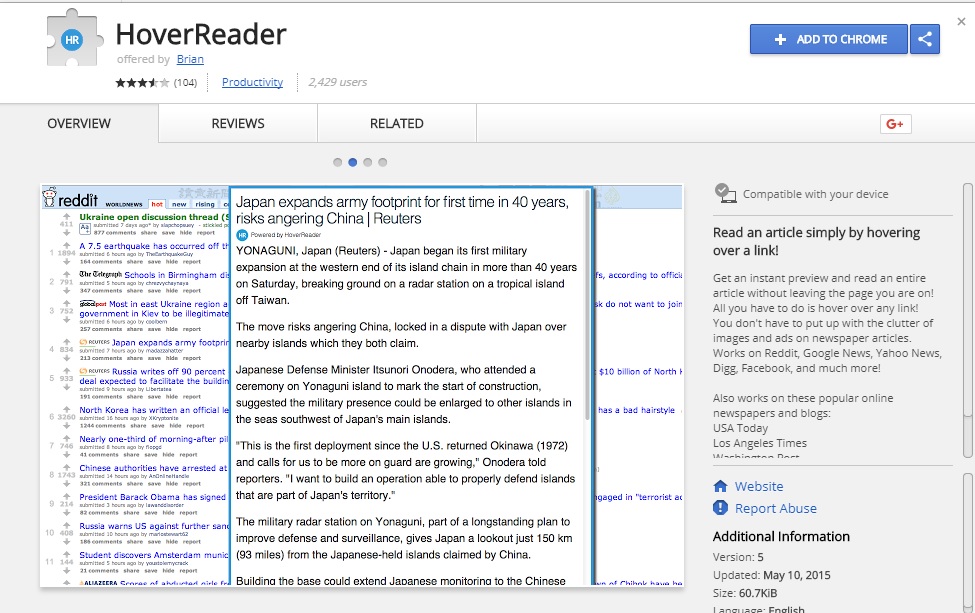Click the reddit alien logo in screenshot
Image resolution: width=975 pixels, height=613 pixels.
(49, 197)
